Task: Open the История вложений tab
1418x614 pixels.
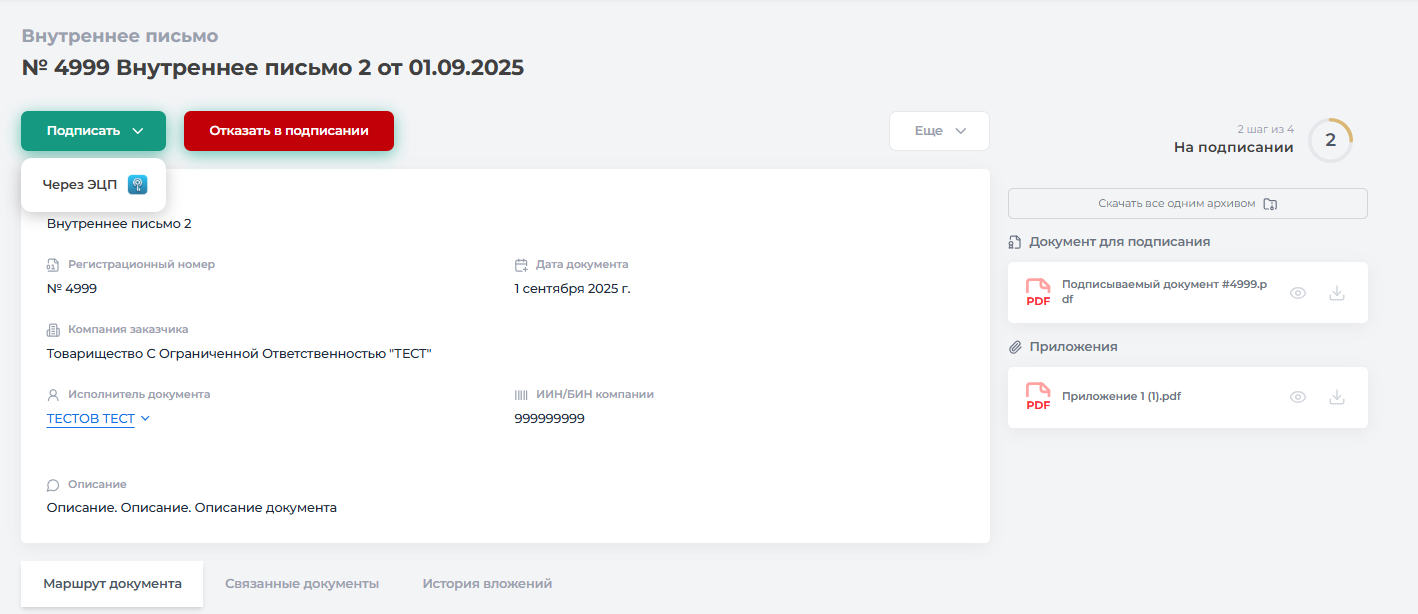Action: tap(487, 584)
